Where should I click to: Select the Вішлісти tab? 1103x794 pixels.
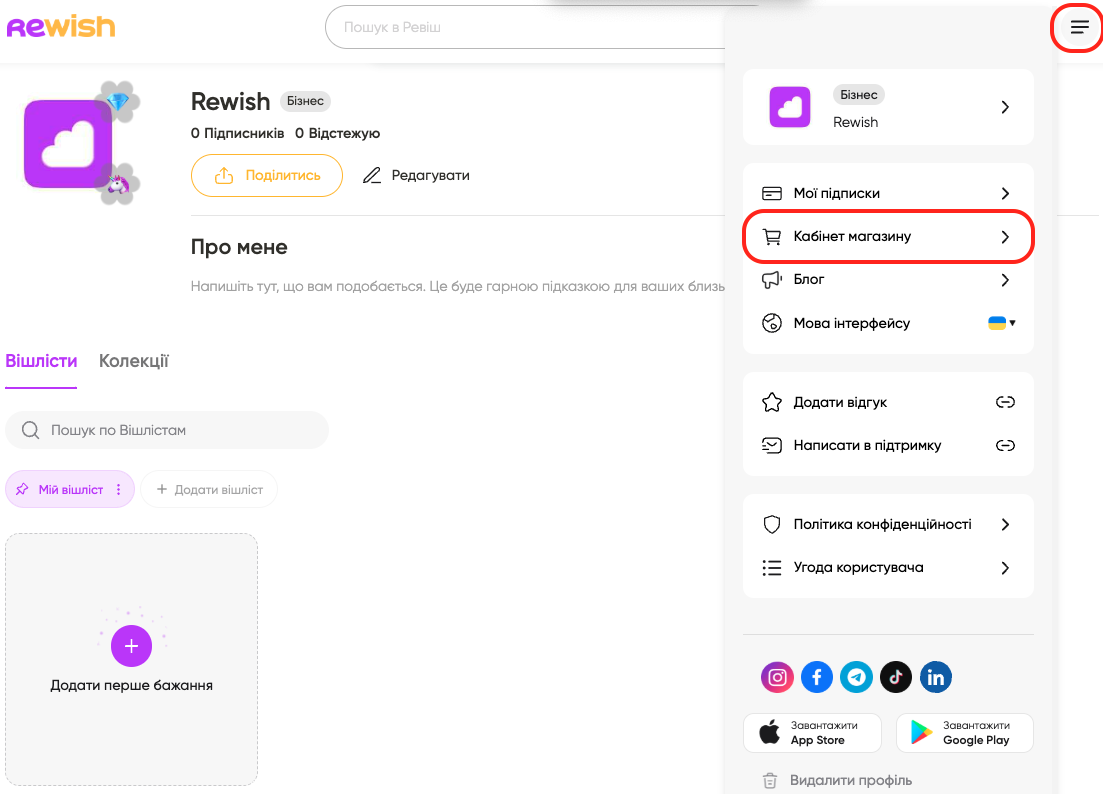tap(41, 361)
